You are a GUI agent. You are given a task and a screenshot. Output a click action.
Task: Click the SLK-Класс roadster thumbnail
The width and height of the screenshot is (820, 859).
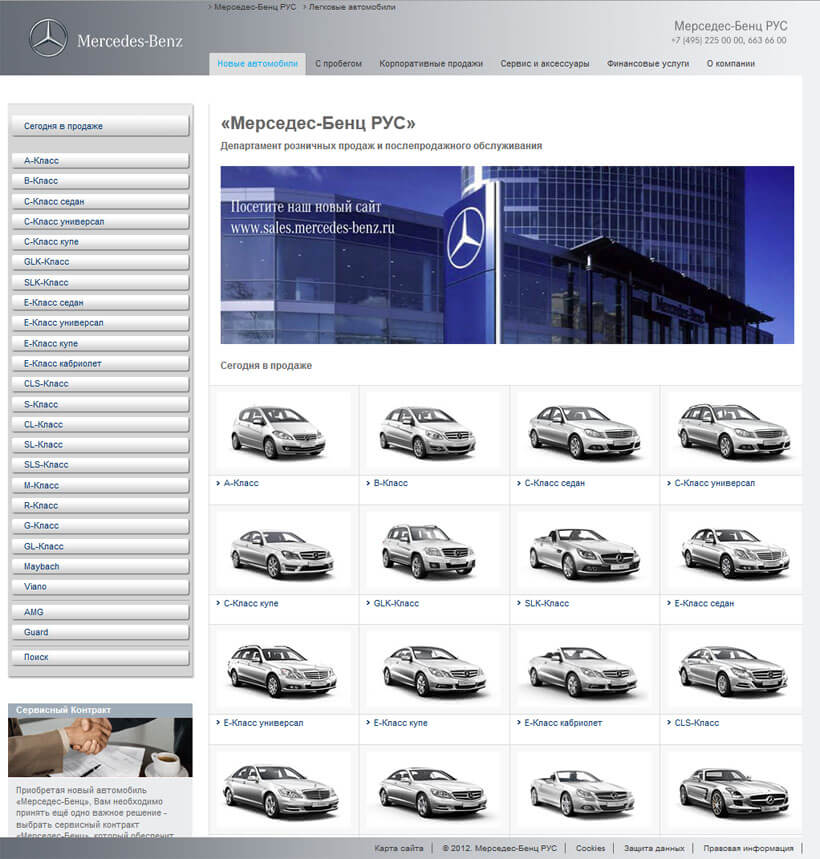coord(584,552)
